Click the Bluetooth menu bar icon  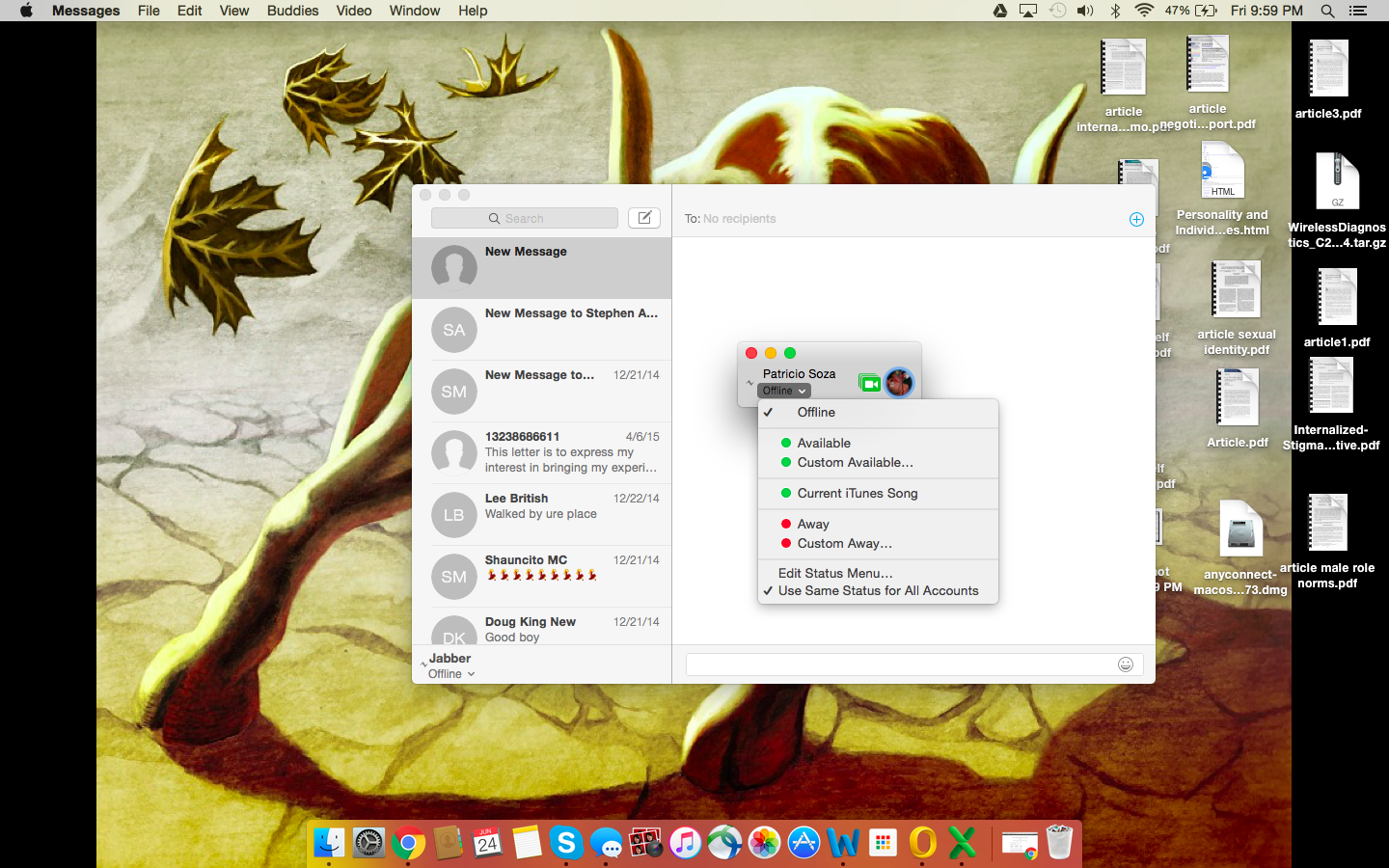point(1115,11)
